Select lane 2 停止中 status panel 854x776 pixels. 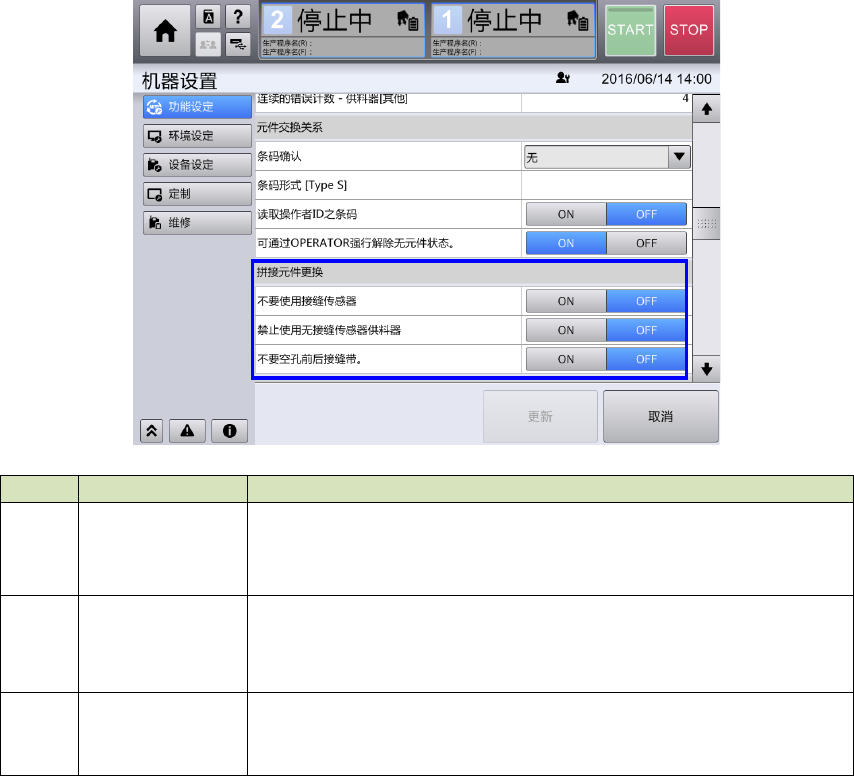tap(343, 30)
